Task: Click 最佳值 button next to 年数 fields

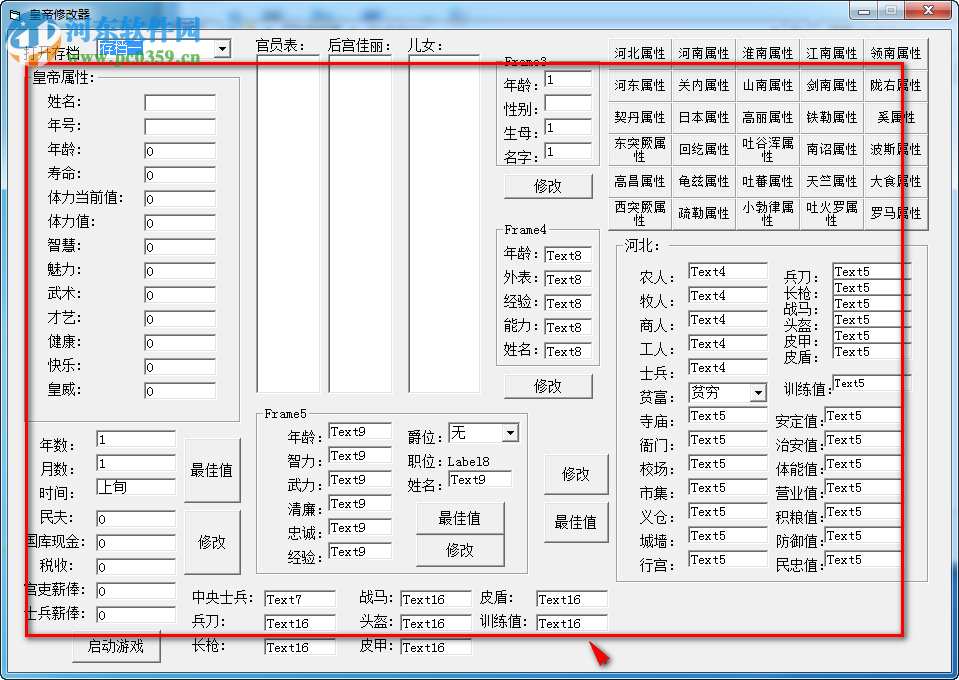Action: click(213, 470)
